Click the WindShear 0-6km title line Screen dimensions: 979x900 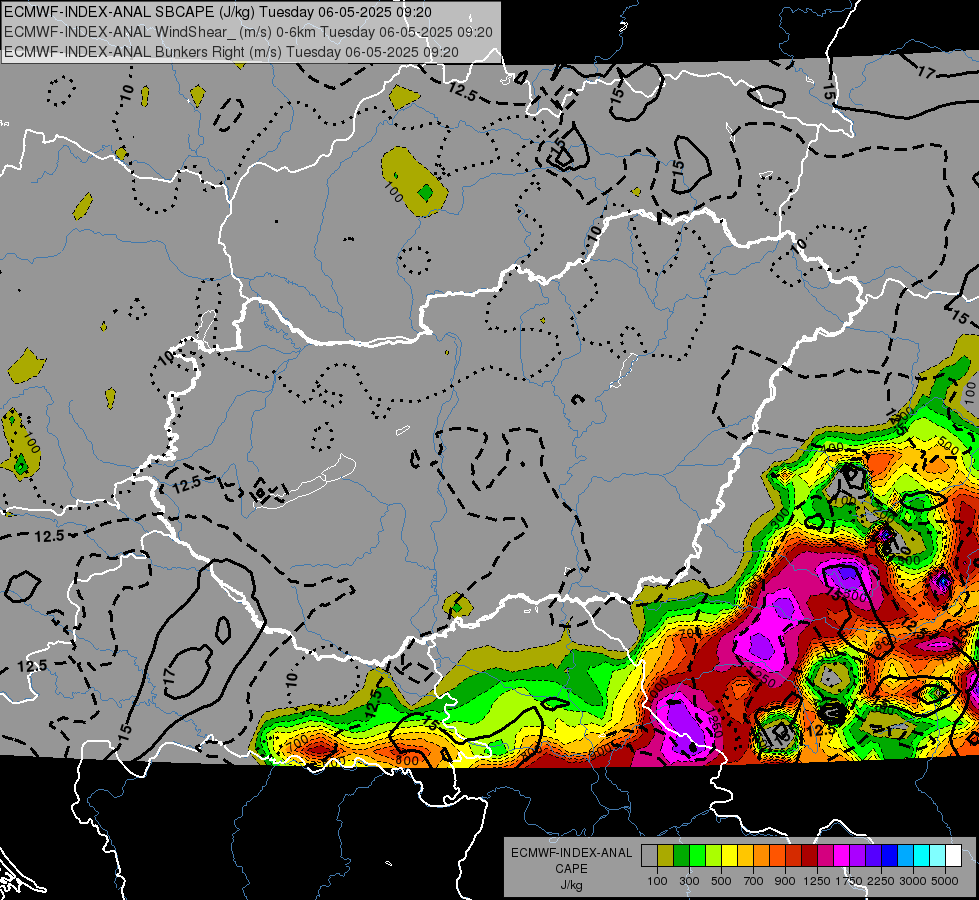(248, 32)
